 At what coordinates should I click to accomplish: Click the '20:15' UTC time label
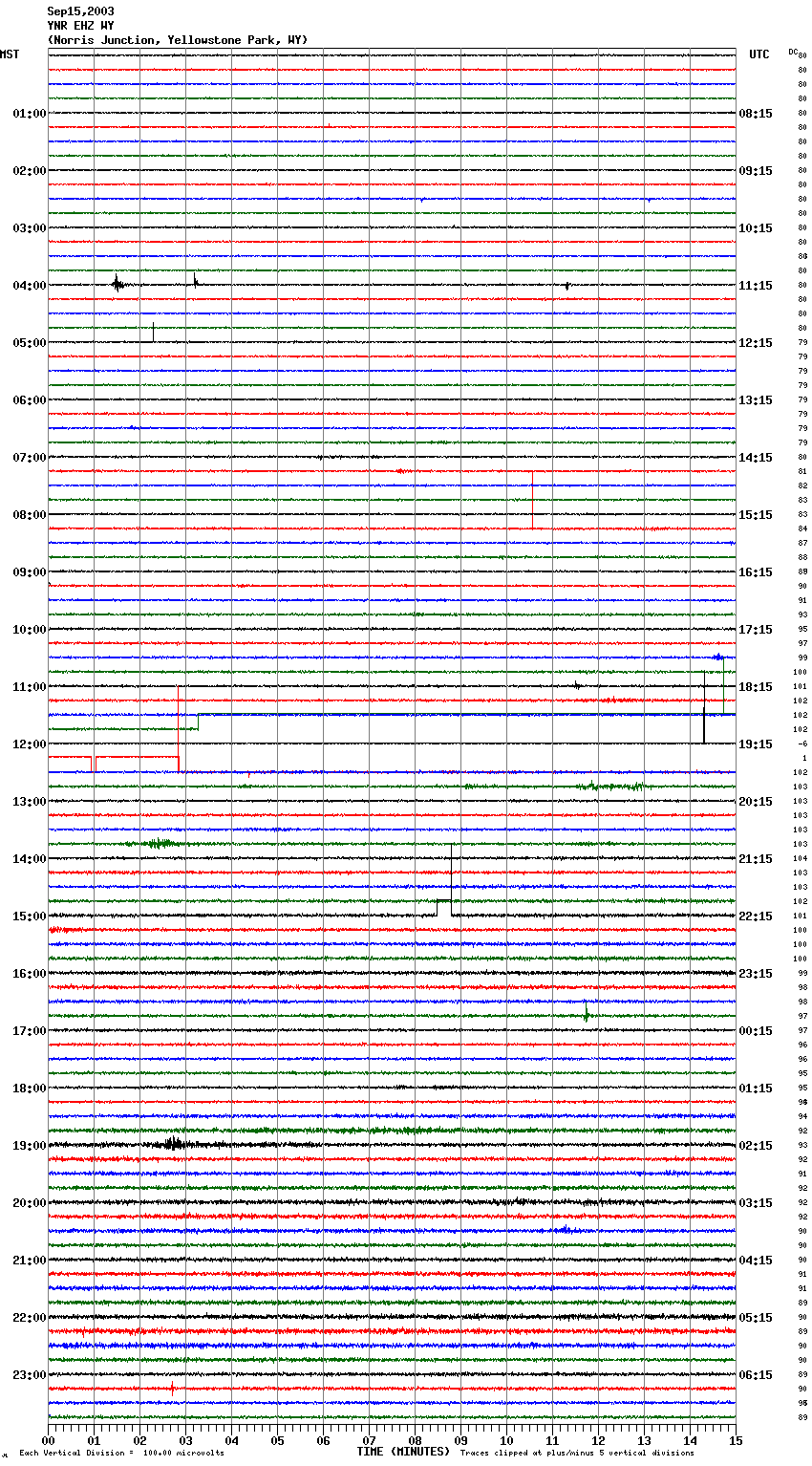[x=756, y=802]
